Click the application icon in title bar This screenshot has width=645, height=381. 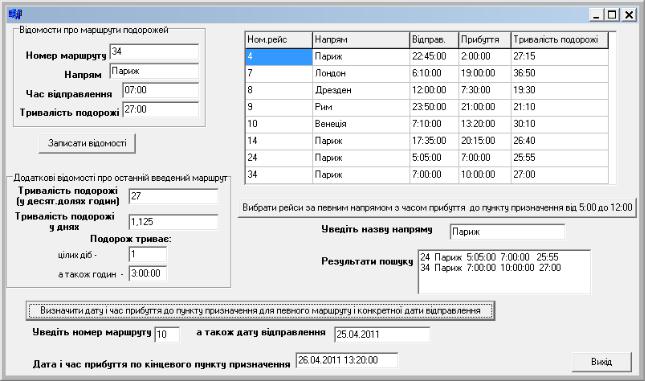[15, 15]
